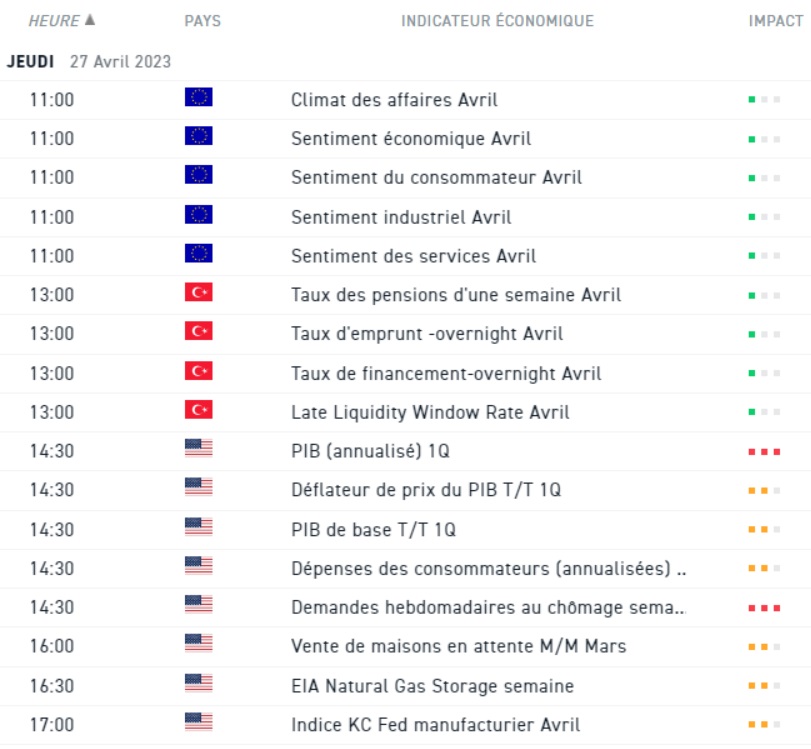Click green impact dots for Sentiment économique

coord(764,139)
